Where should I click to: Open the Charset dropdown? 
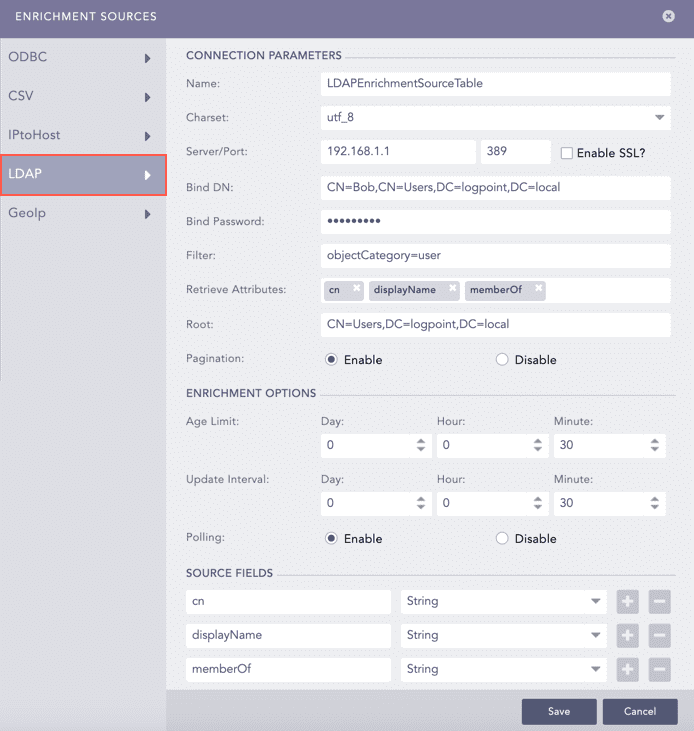tap(659, 118)
